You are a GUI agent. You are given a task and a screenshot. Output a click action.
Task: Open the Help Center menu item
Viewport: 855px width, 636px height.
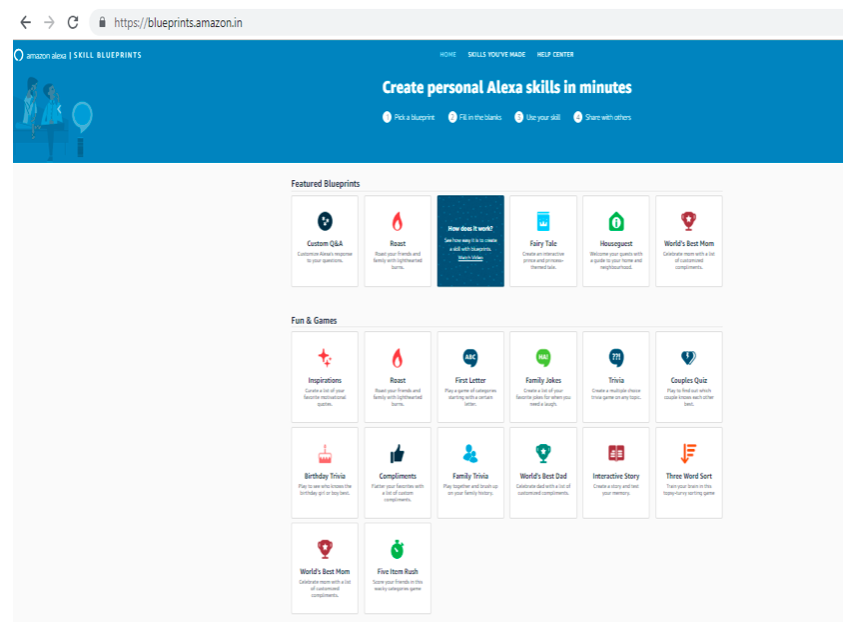point(555,55)
